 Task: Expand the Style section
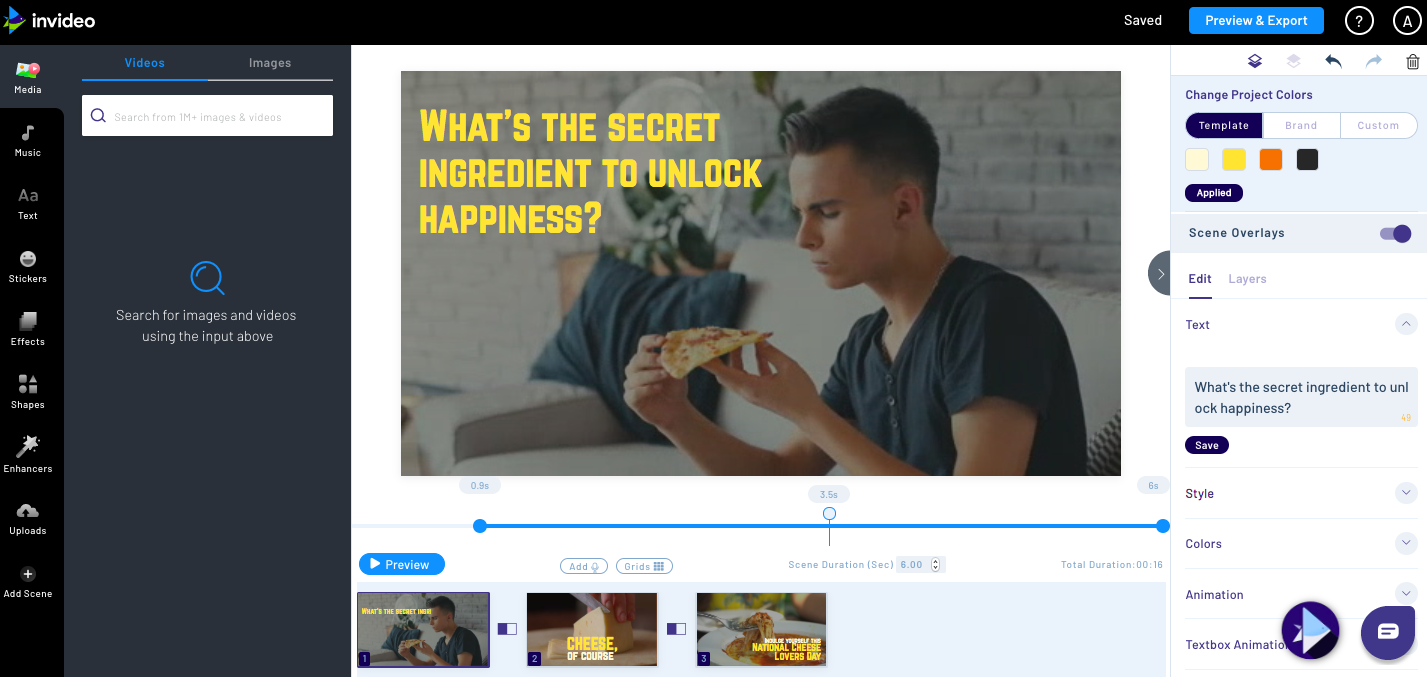point(1406,493)
